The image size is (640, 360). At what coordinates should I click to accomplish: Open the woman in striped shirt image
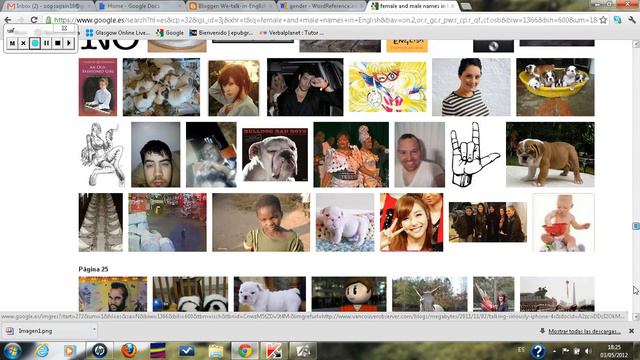pyautogui.click(x=471, y=87)
